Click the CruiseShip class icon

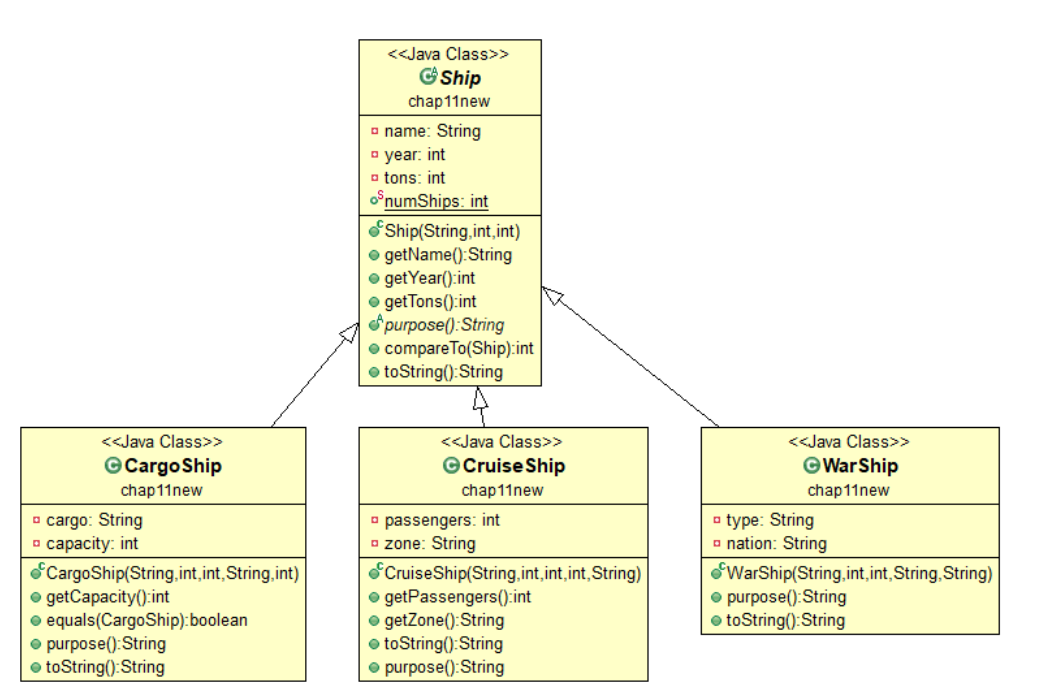(x=454, y=465)
